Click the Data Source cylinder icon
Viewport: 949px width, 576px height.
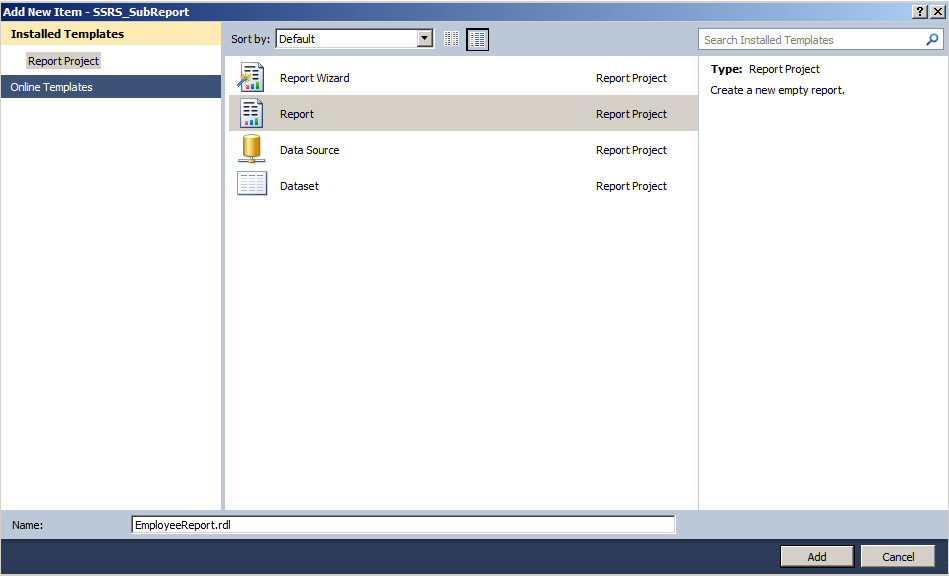click(251, 149)
